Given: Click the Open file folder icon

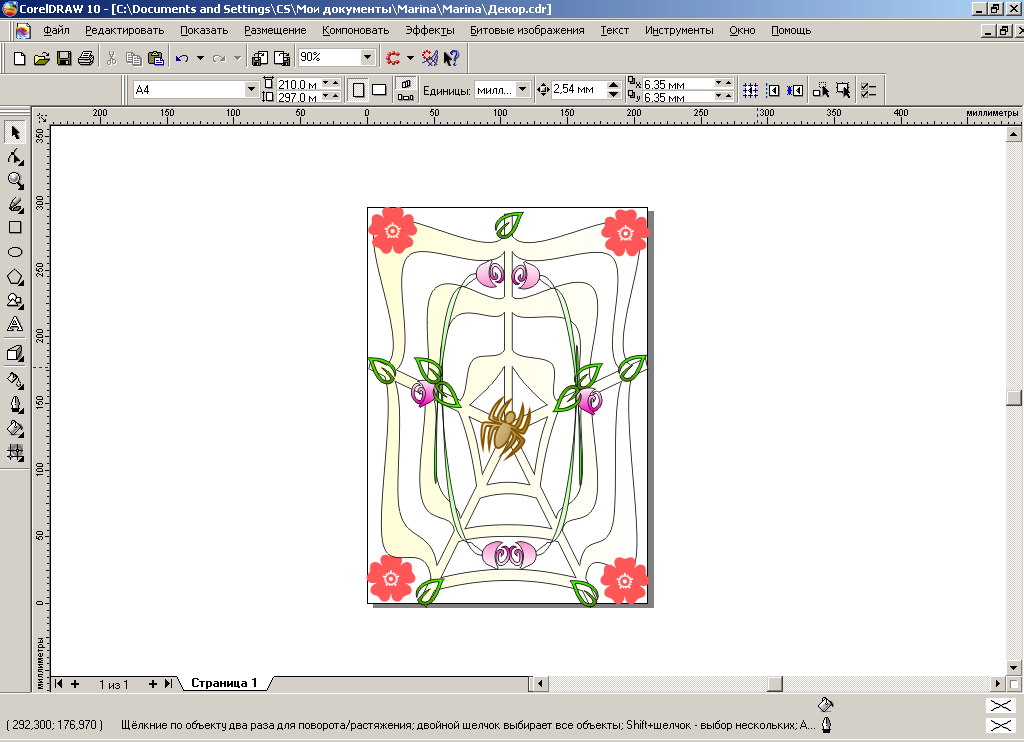Looking at the screenshot, I should pos(41,58).
